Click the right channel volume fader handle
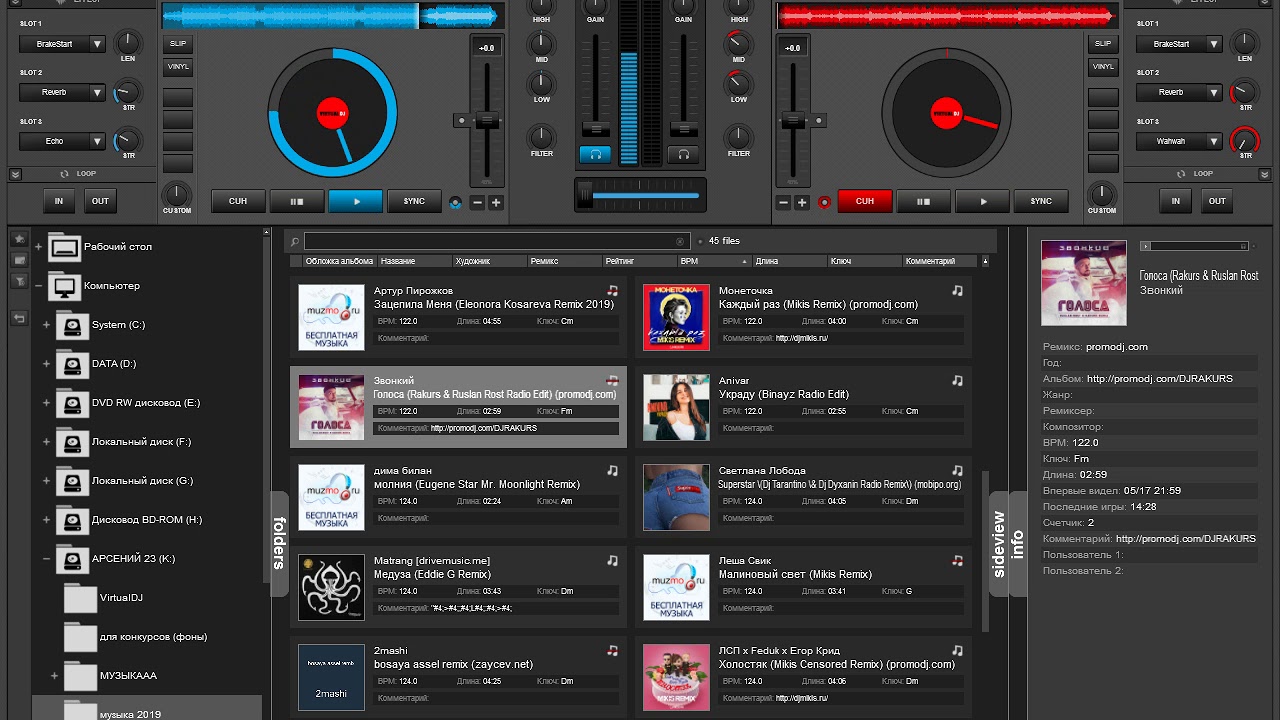Viewport: 1280px width, 720px height. point(684,129)
